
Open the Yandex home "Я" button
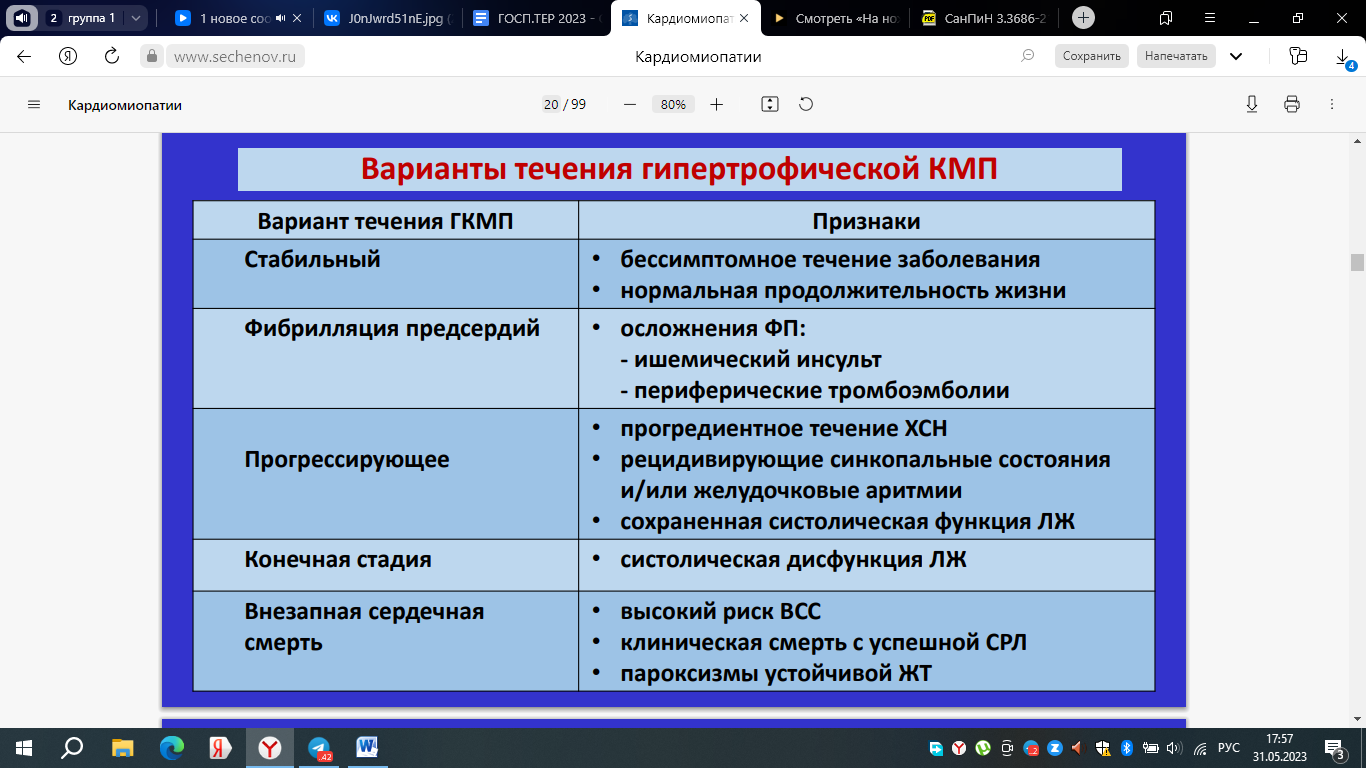[68, 56]
